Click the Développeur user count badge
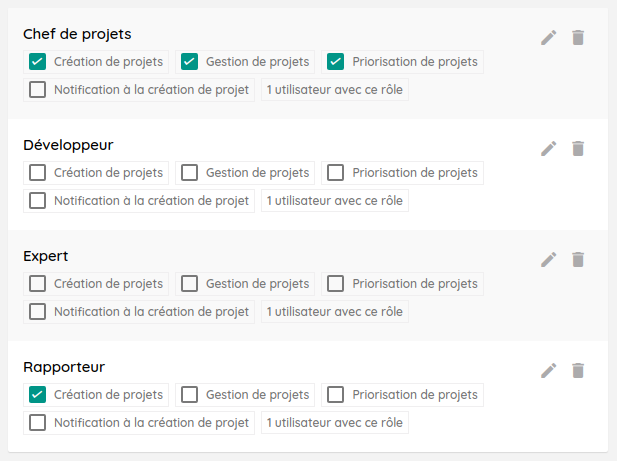This screenshot has width=617, height=461. coord(335,201)
